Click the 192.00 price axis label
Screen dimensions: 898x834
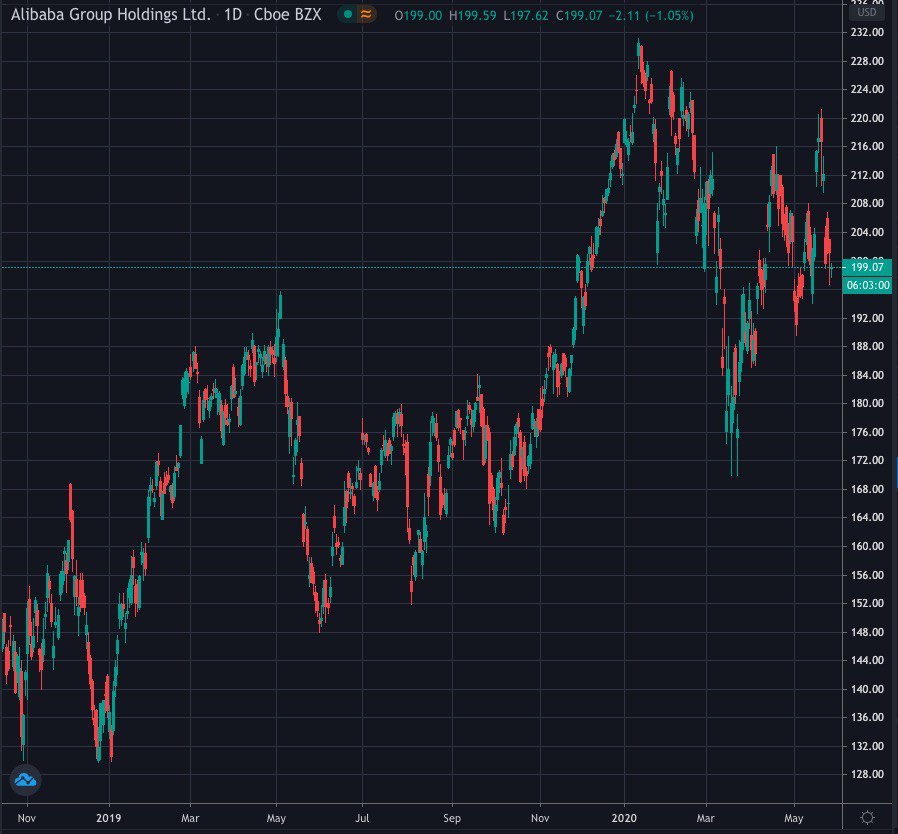(867, 317)
